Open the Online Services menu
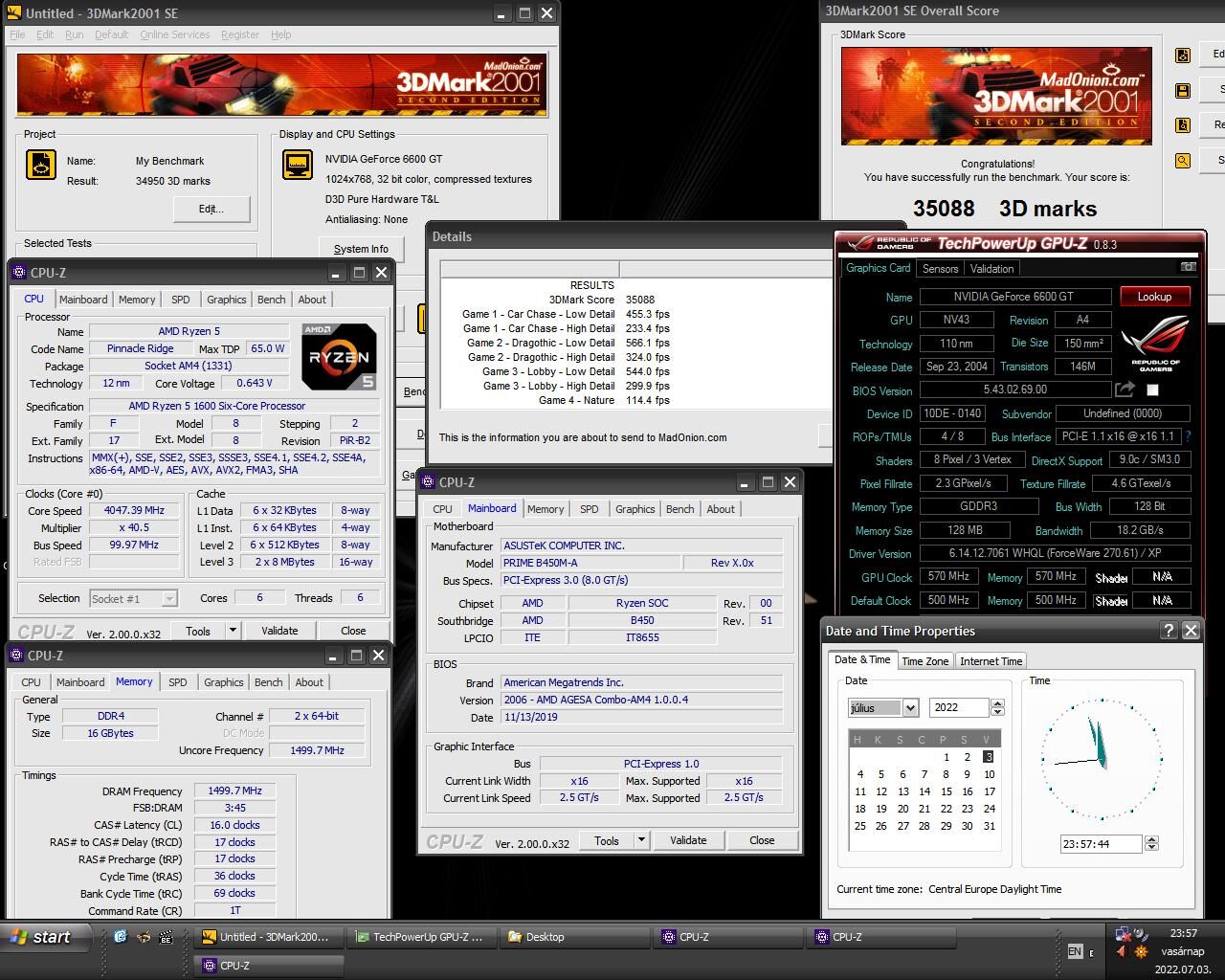Viewport: 1225px width, 980px height. (174, 34)
